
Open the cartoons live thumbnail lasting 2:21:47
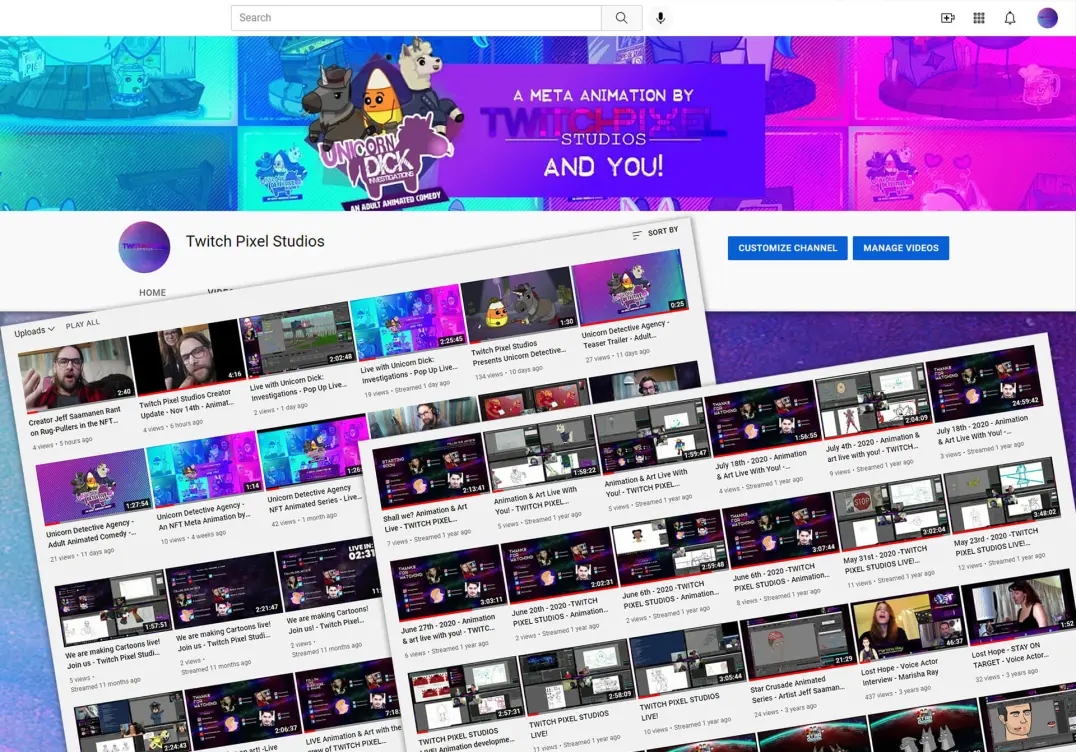click(224, 591)
